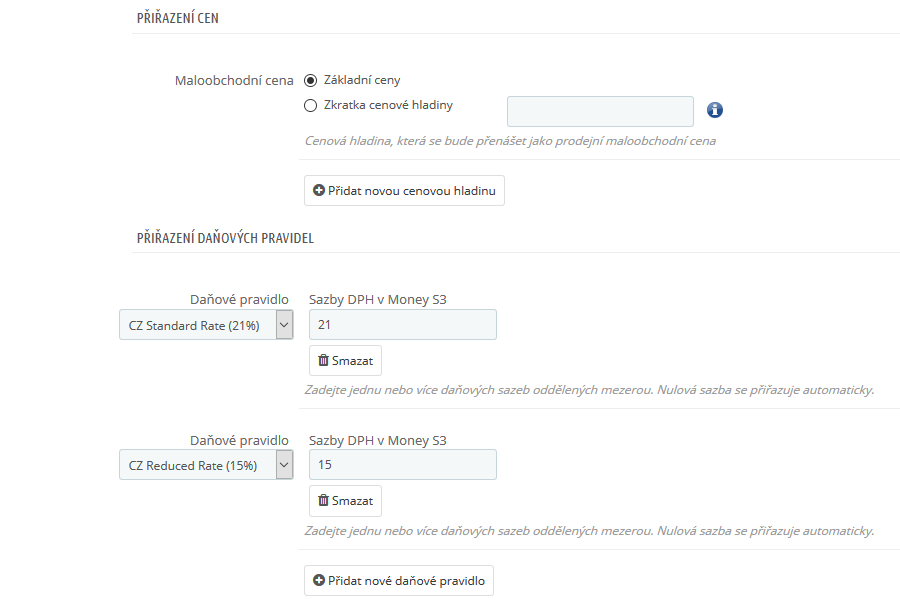The image size is (900, 600).
Task: Click Daňové pravidlo label above Reduced Rate dropdown
Action: click(x=239, y=440)
